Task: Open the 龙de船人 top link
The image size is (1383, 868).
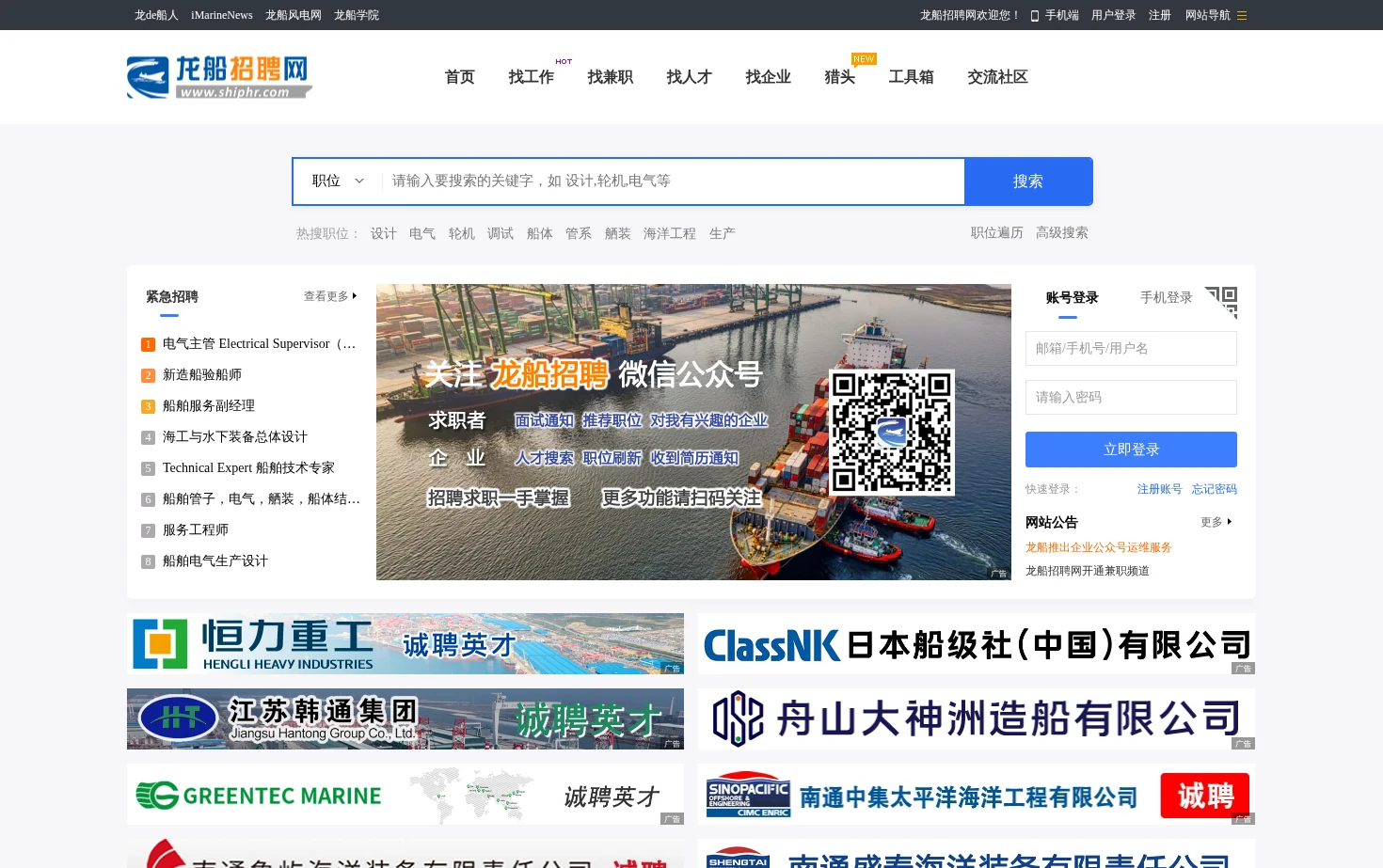Action: [x=156, y=15]
